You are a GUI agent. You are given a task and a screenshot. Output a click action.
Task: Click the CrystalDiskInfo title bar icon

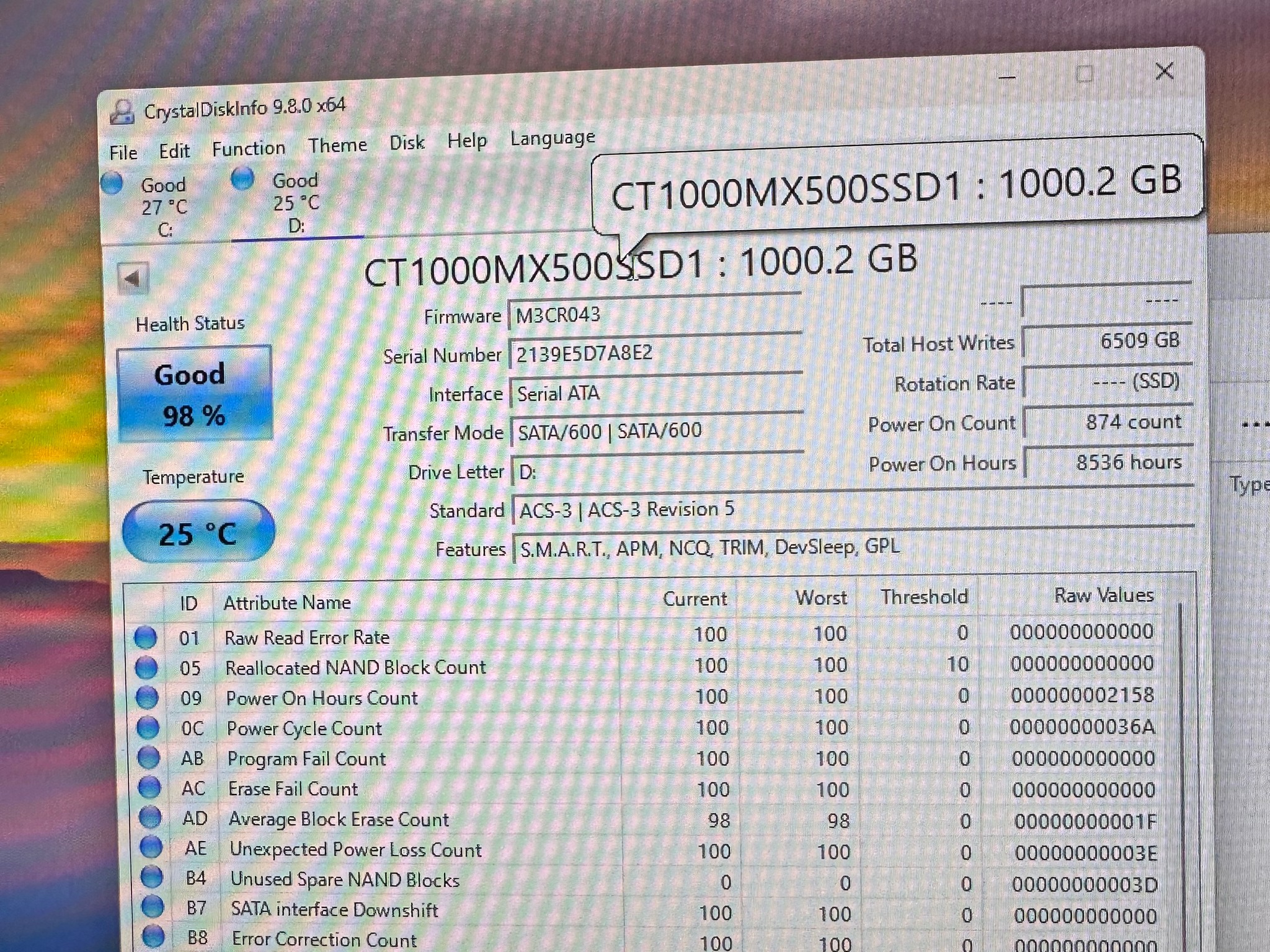(x=122, y=112)
